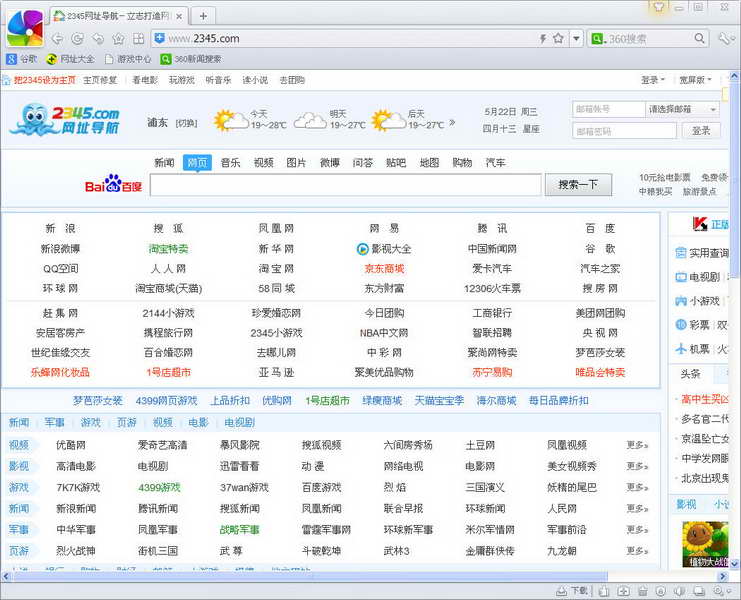Expand the address bar history dropdown
The image size is (741, 600).
point(576,39)
